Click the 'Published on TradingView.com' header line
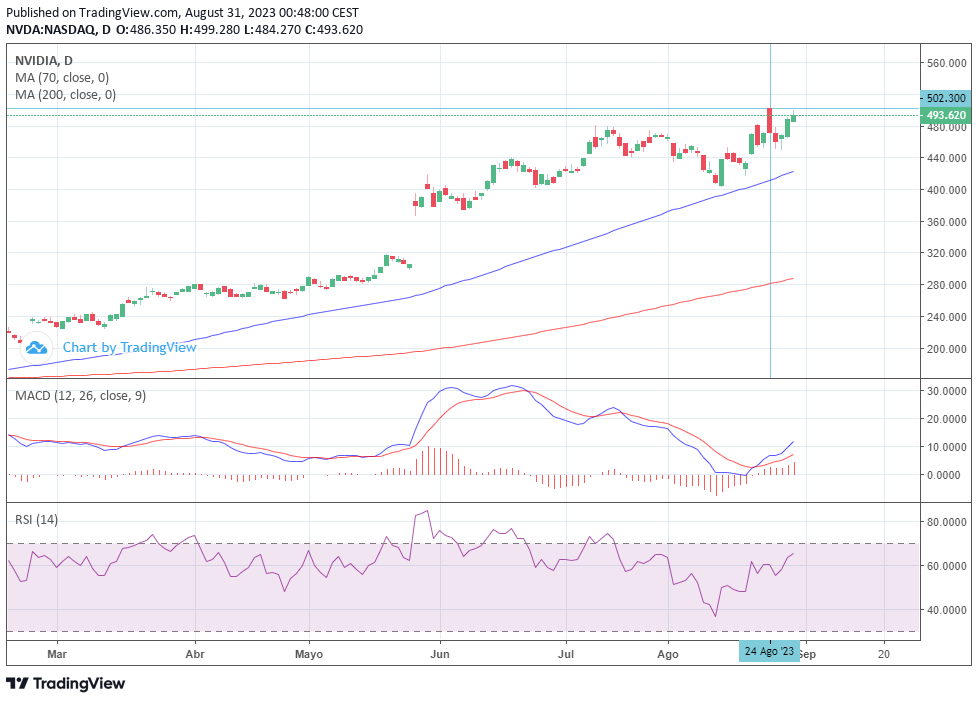978x702 pixels. point(182,12)
